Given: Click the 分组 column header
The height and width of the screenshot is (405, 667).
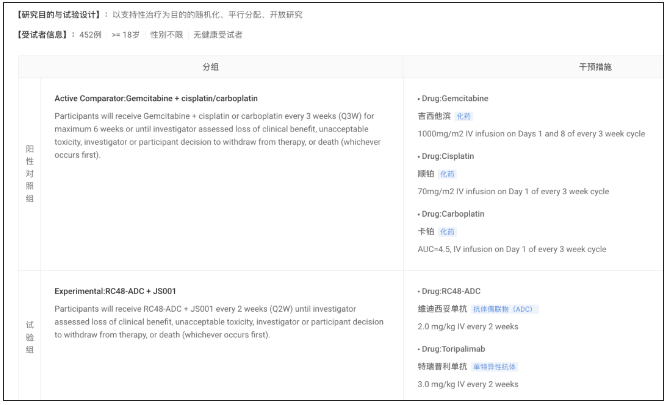Looking at the screenshot, I should (x=211, y=67).
